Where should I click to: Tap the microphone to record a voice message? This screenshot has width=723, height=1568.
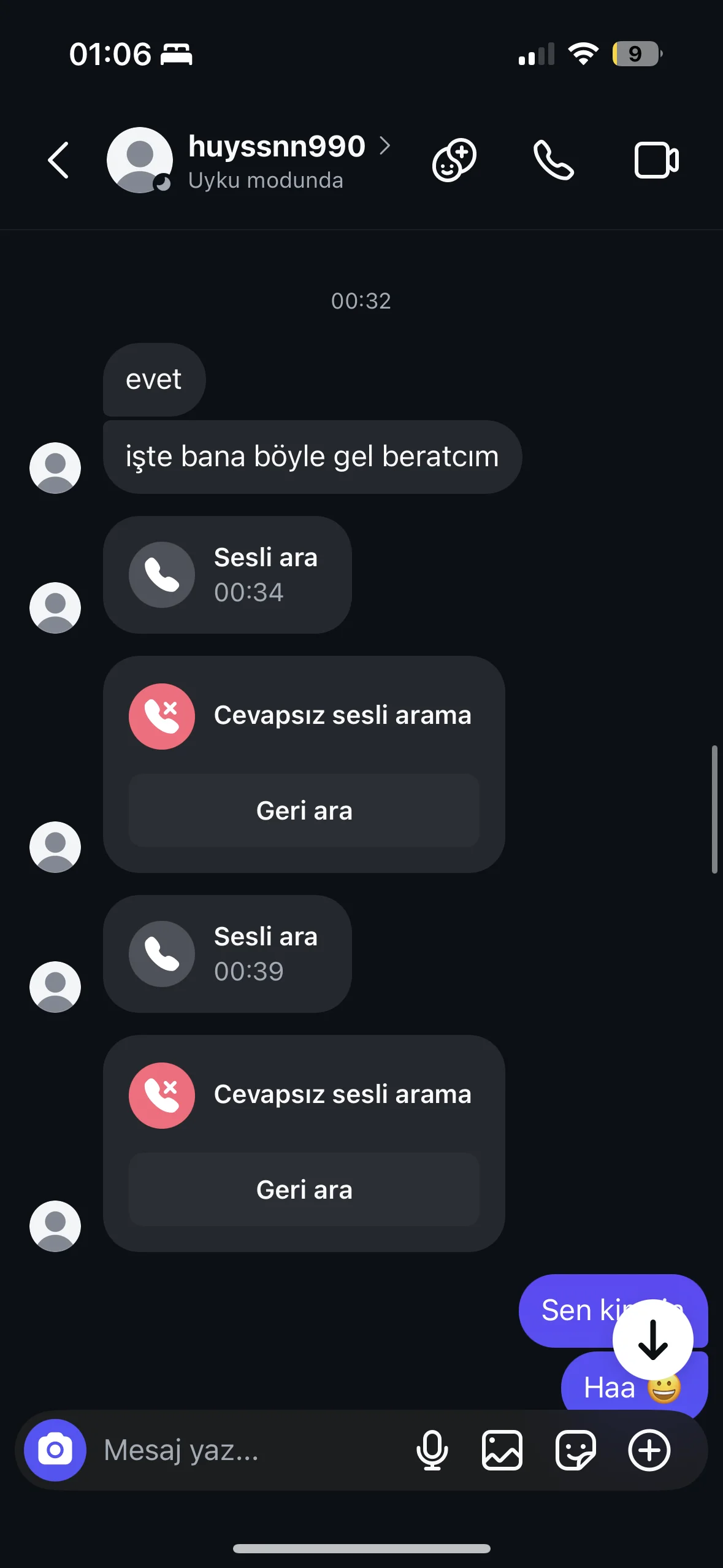tap(432, 1450)
